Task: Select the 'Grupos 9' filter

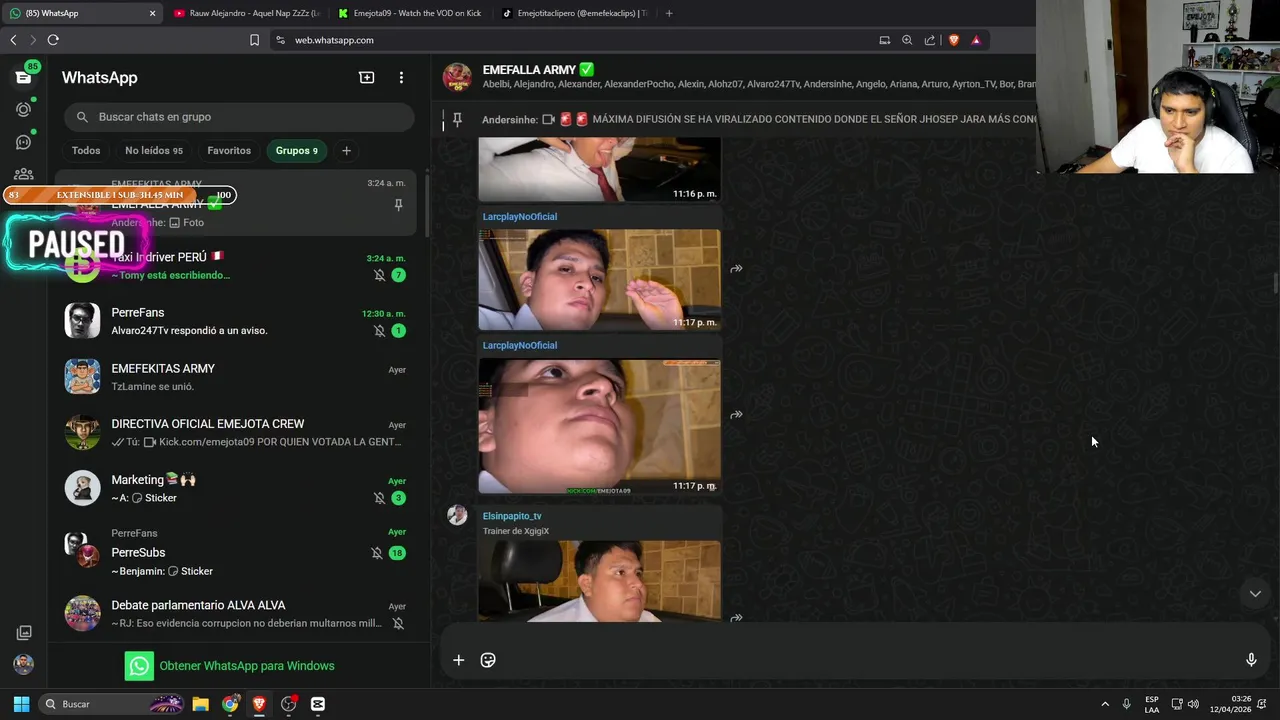Action: (297, 151)
